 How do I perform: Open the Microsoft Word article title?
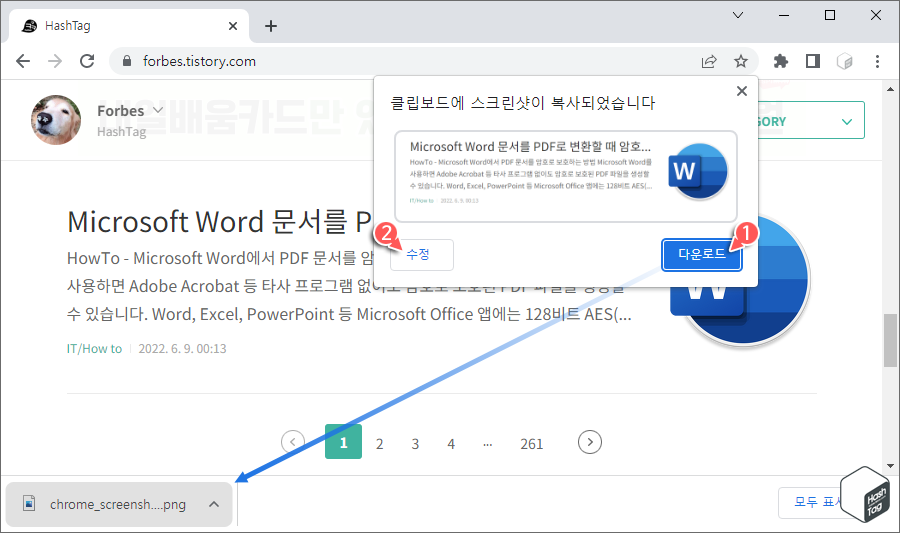[219, 221]
